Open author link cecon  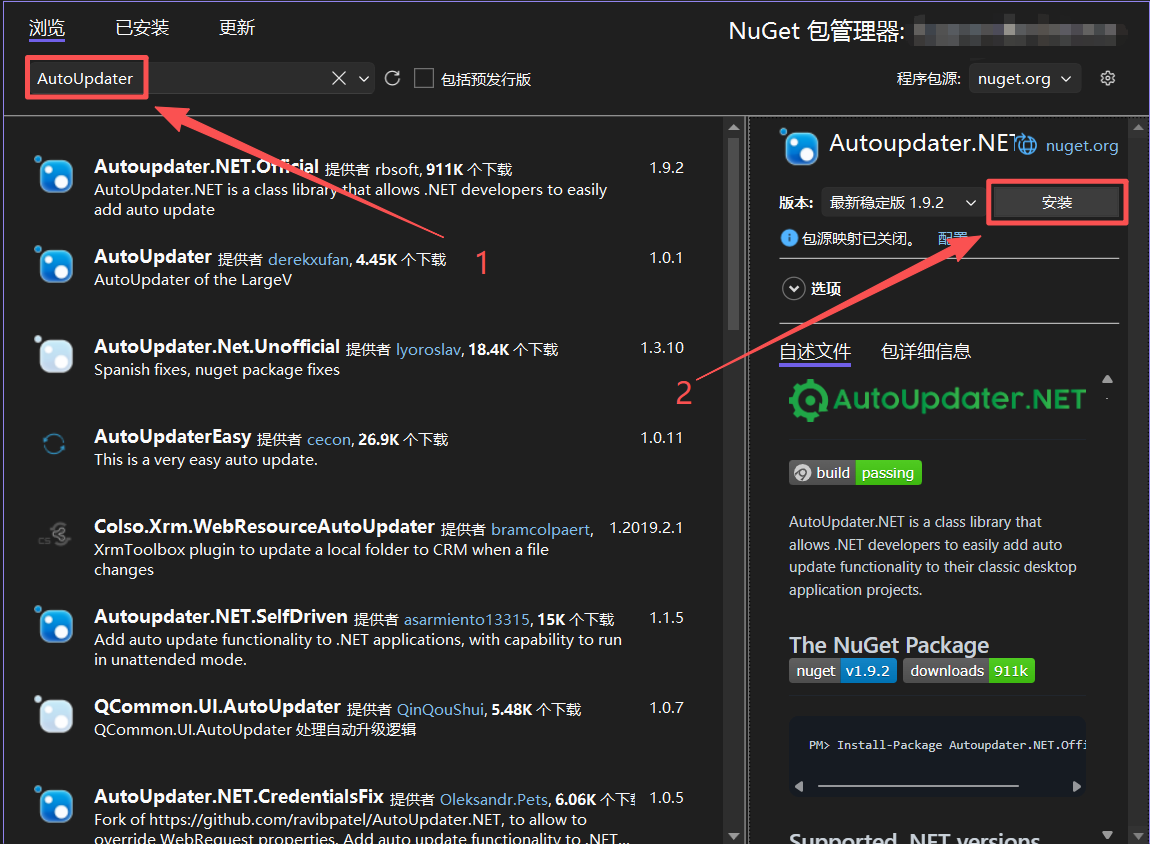[329, 440]
